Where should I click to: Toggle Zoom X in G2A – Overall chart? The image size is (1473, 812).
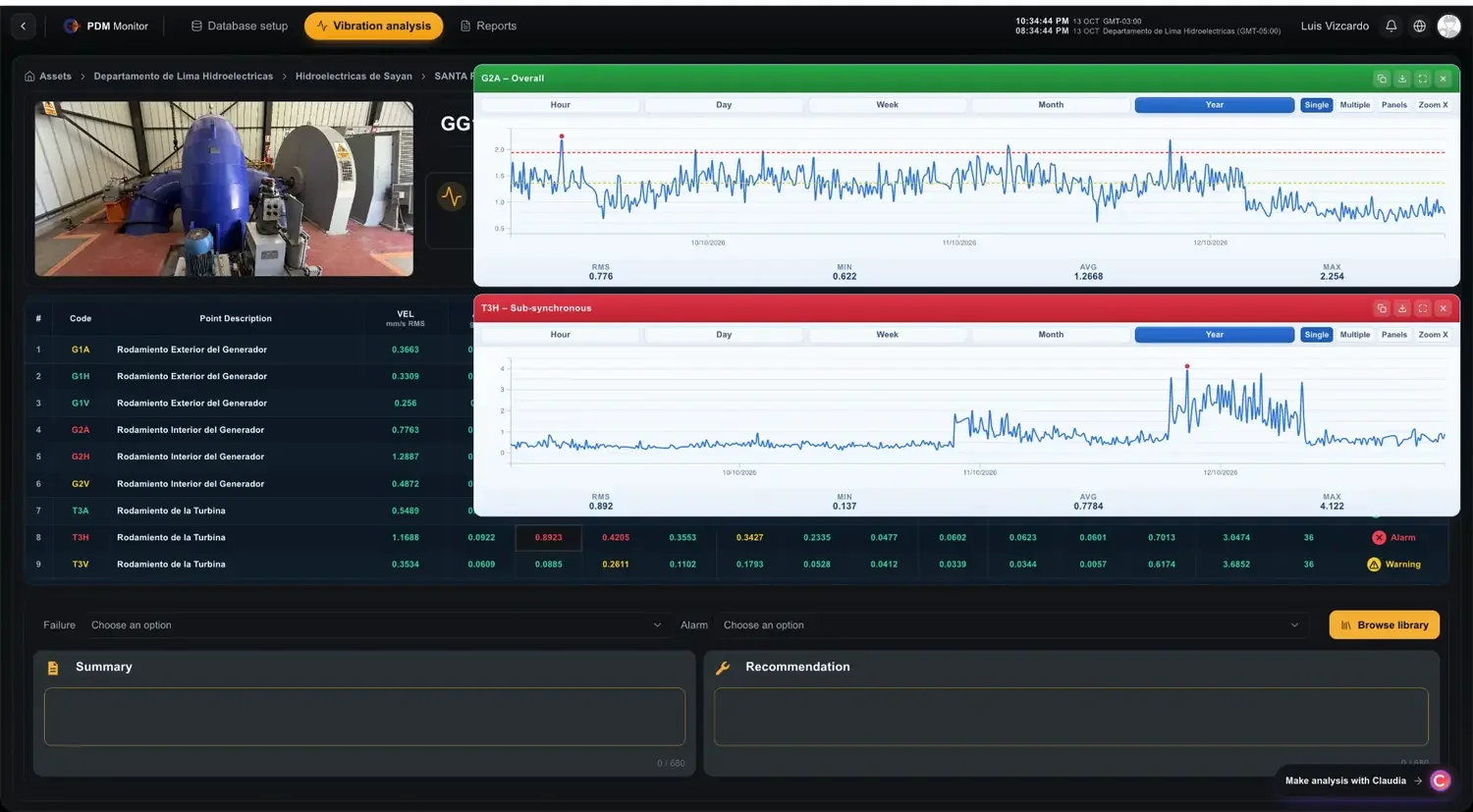(1433, 105)
